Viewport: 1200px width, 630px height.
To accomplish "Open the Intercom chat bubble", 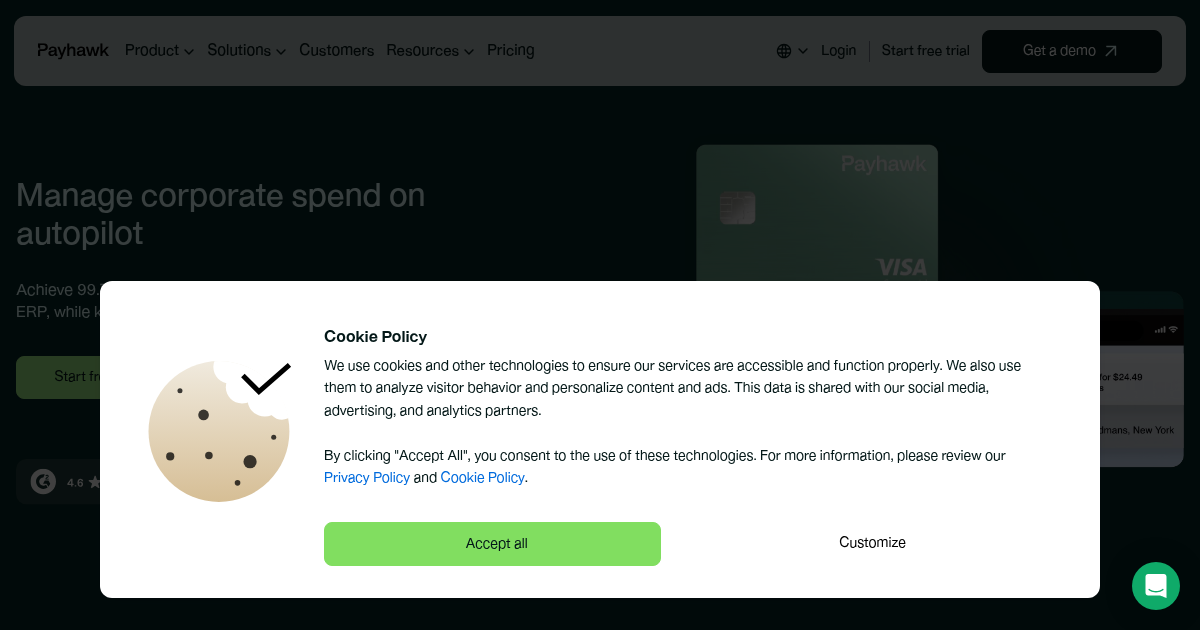I will [1156, 586].
